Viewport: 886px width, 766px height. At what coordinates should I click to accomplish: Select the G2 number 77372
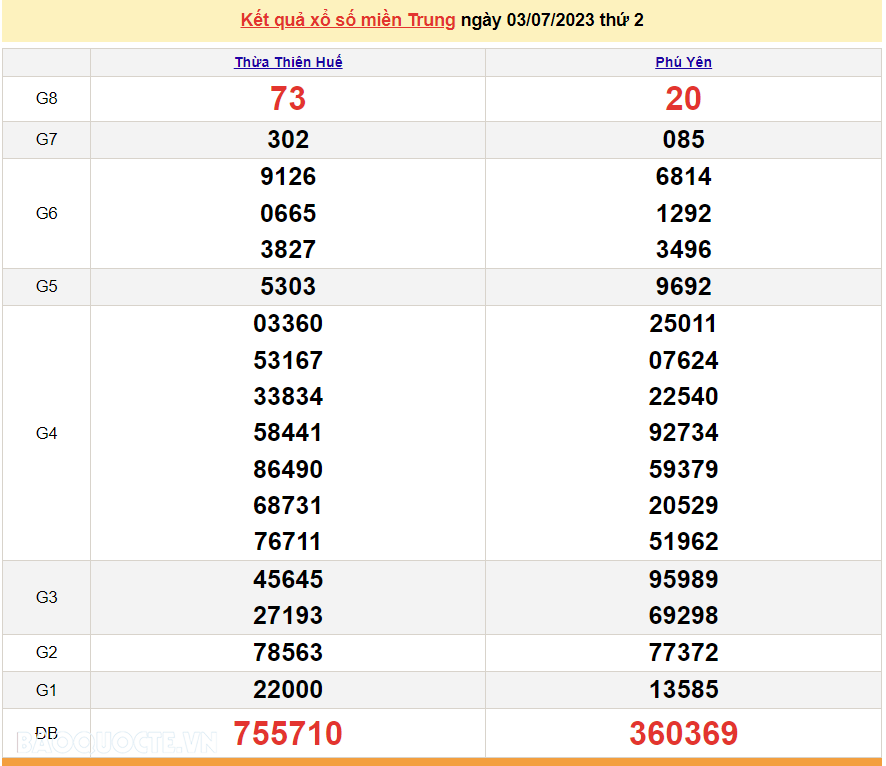pos(683,653)
